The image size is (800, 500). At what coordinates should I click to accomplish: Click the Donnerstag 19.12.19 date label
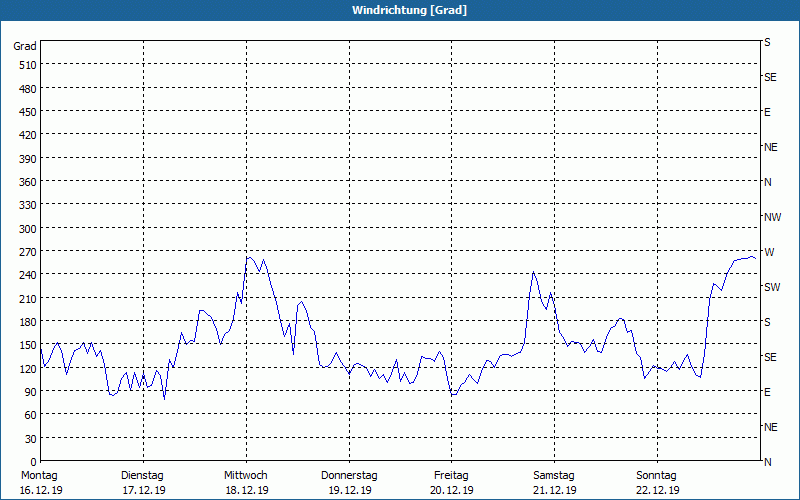pos(348,483)
